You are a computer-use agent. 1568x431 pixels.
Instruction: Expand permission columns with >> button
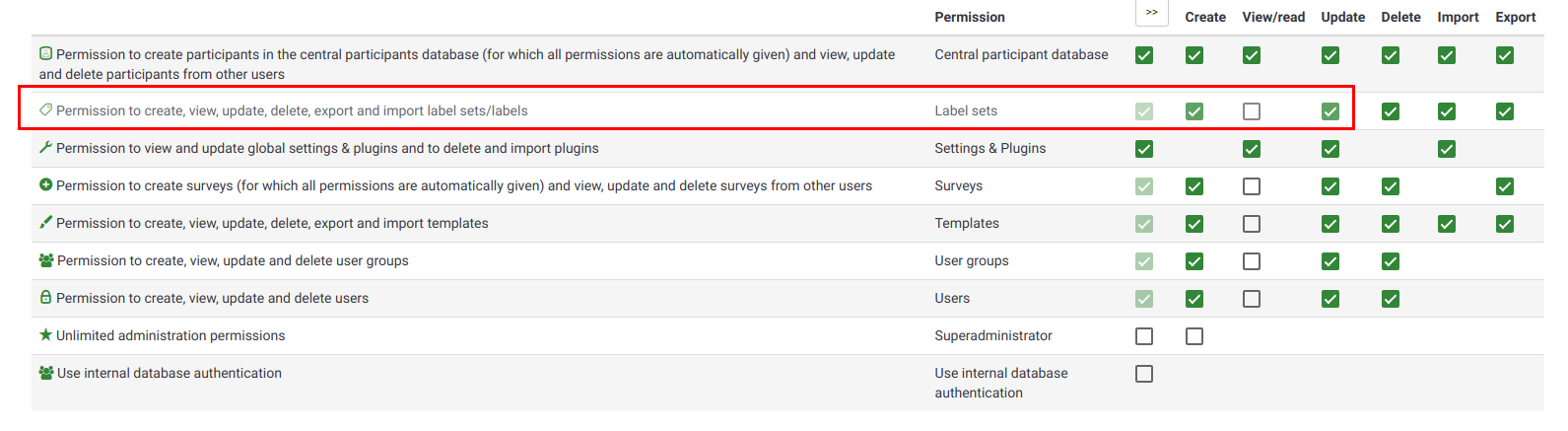click(x=1152, y=13)
